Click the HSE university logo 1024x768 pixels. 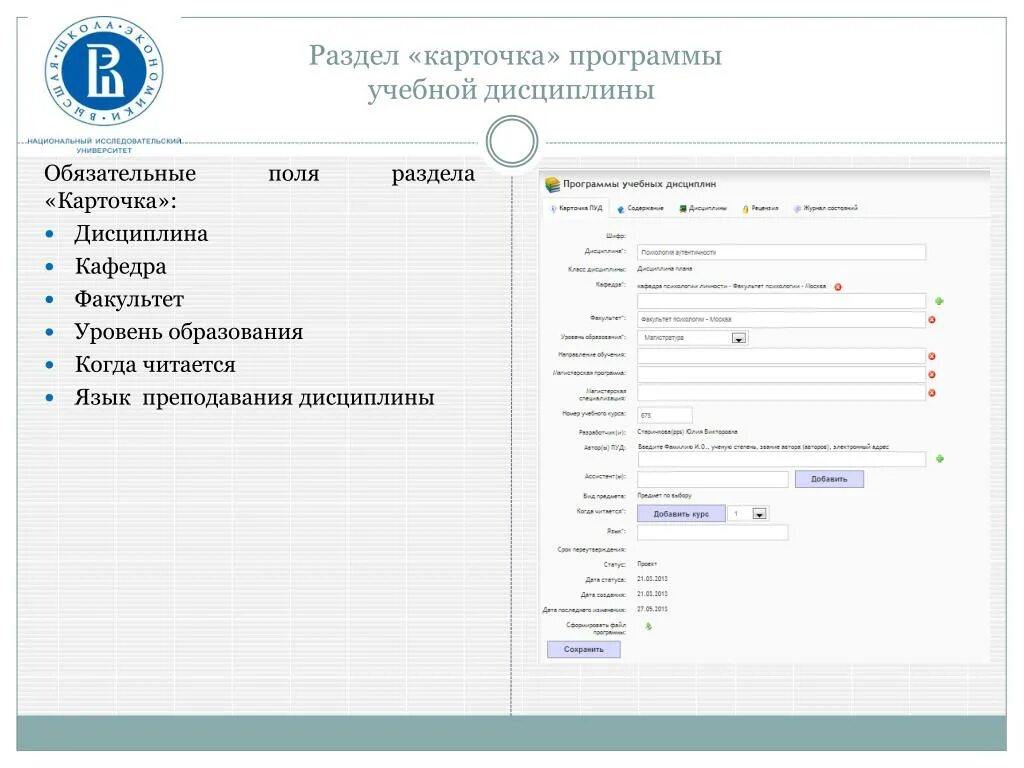coord(104,71)
